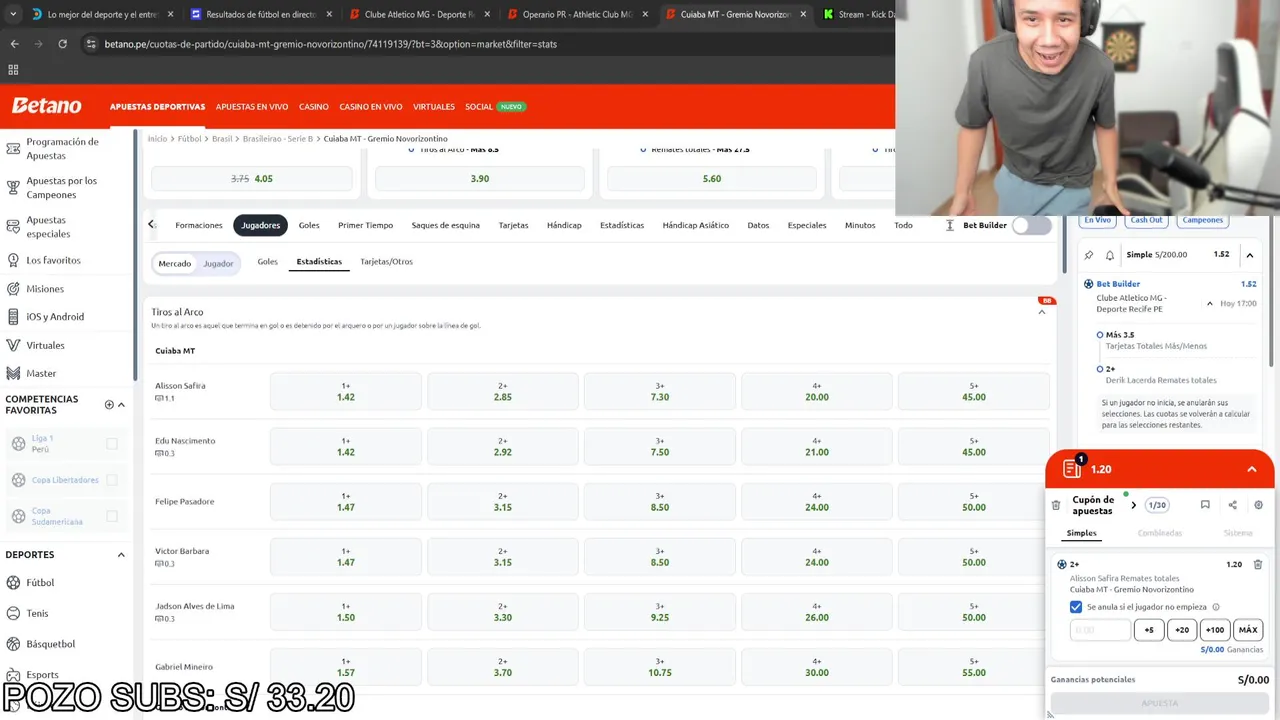Collapse Clube Atletico MG bet builder details
This screenshot has height=720, width=1280.
coord(1210,303)
